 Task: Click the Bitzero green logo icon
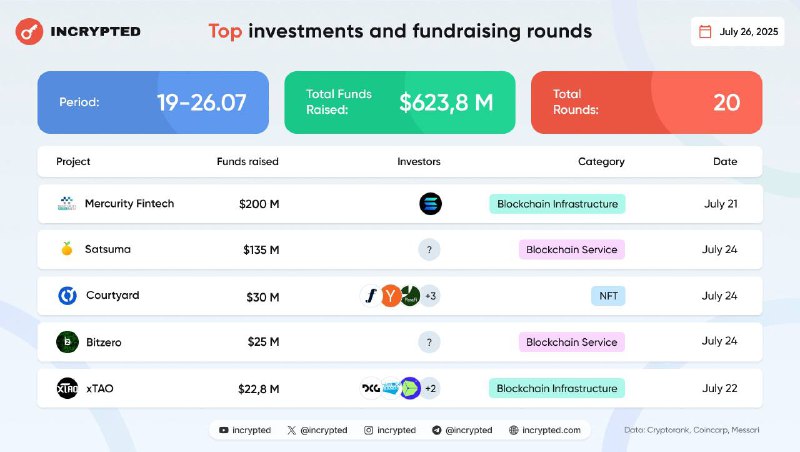[67, 342]
